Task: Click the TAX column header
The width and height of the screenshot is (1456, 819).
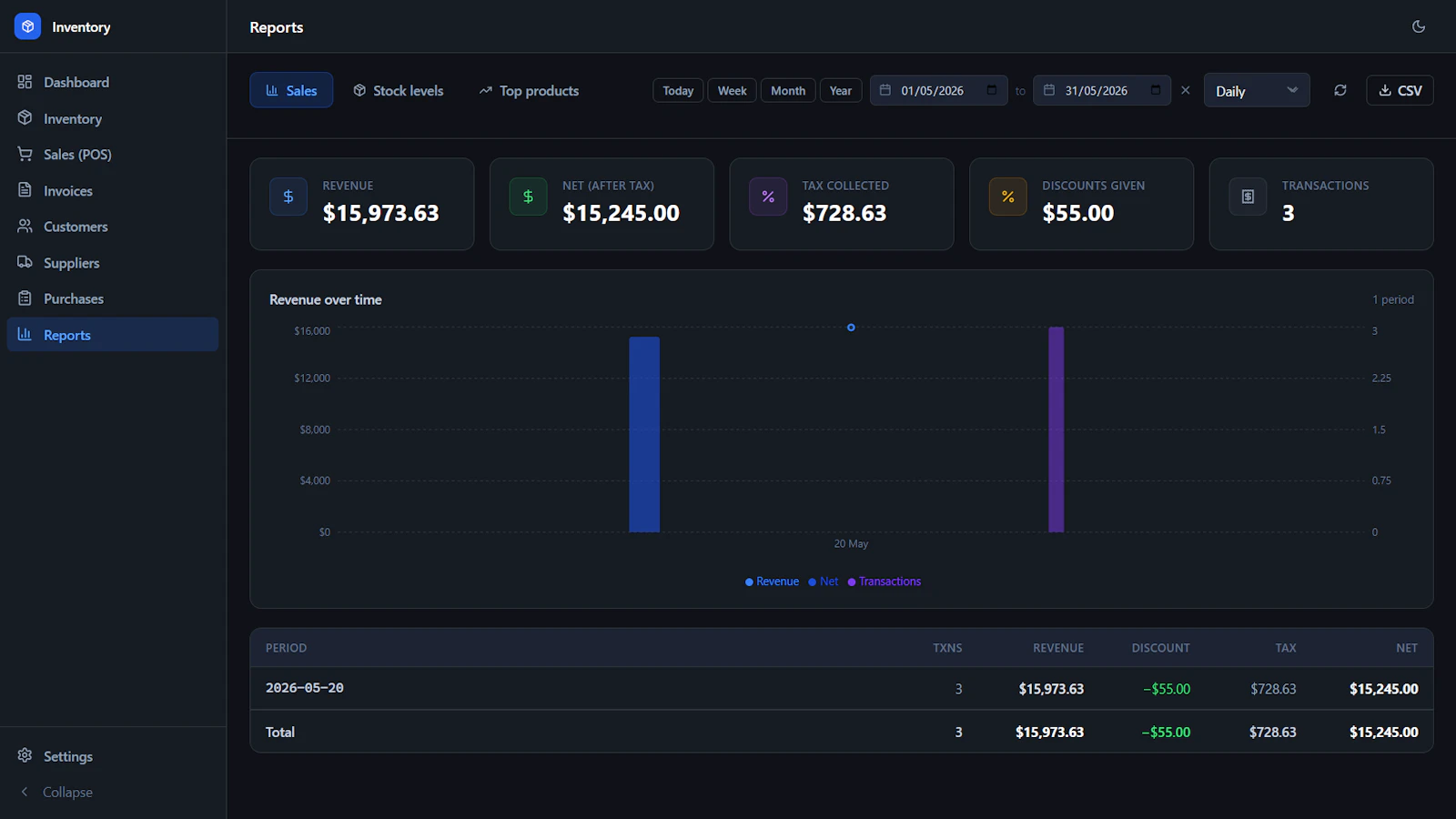Action: [1286, 648]
